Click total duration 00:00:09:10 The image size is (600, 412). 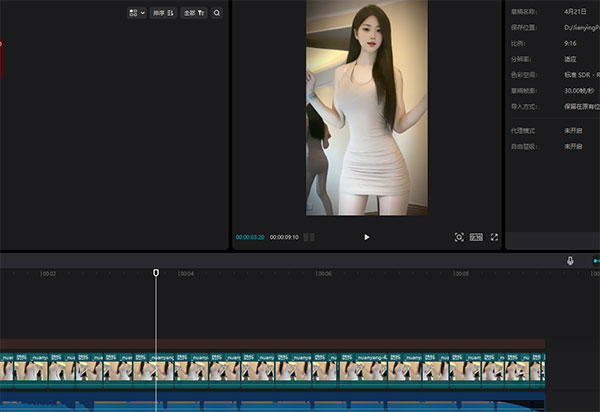(284, 237)
